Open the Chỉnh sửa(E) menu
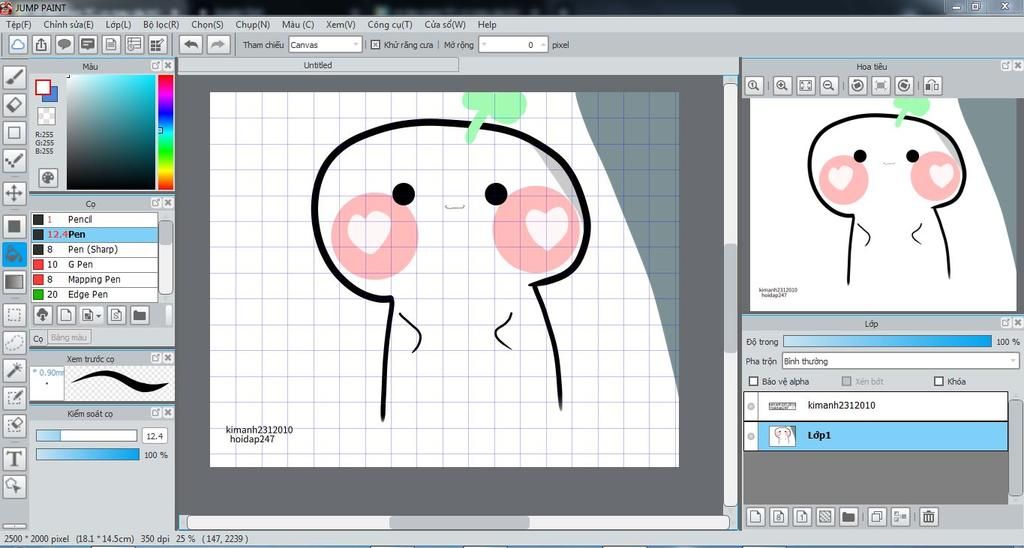This screenshot has height=548, width=1024. (69, 25)
